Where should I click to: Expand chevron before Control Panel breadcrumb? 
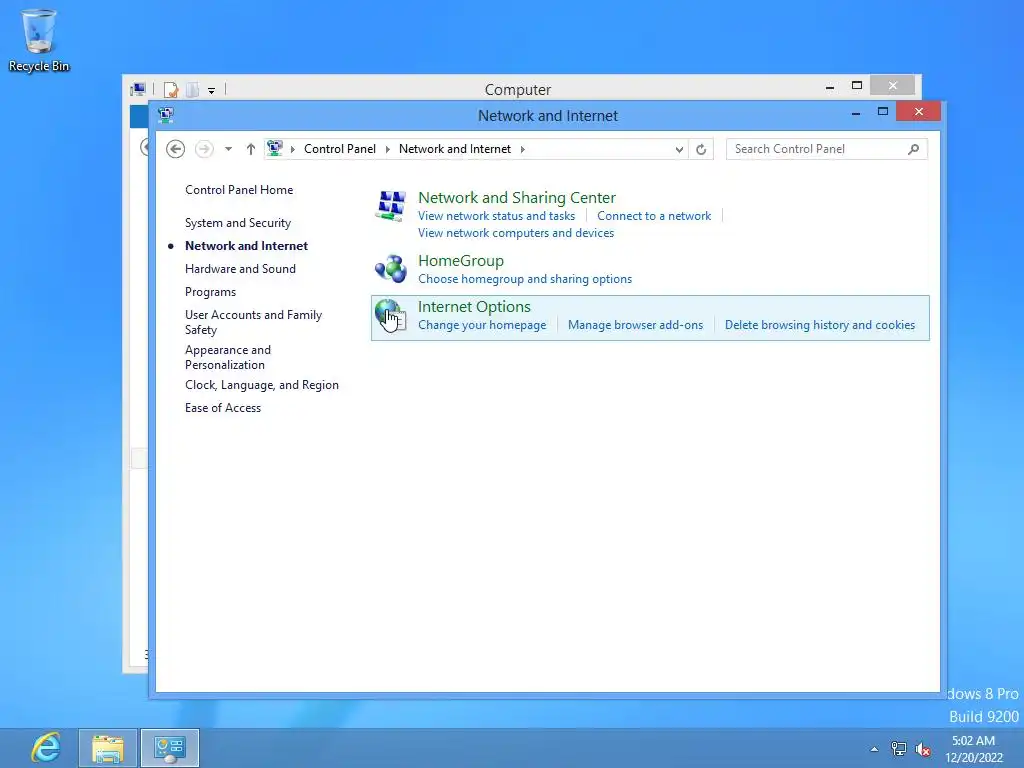(293, 150)
